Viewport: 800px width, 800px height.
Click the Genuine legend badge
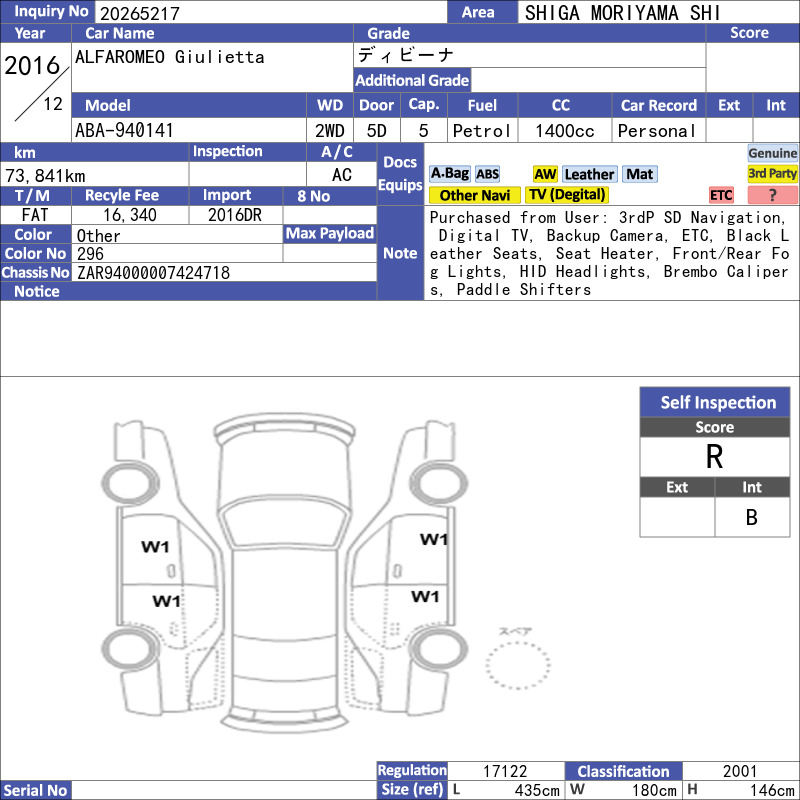pos(772,153)
